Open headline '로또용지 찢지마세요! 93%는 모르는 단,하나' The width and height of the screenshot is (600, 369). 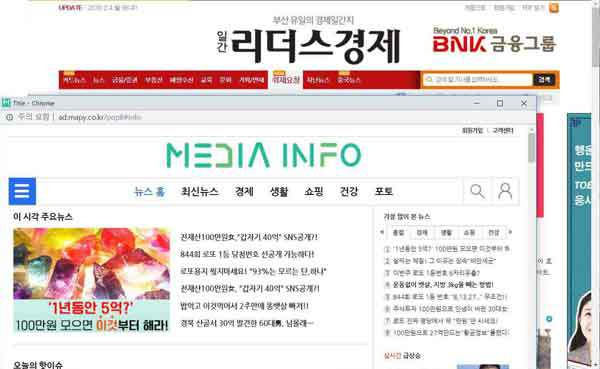[x=253, y=271]
